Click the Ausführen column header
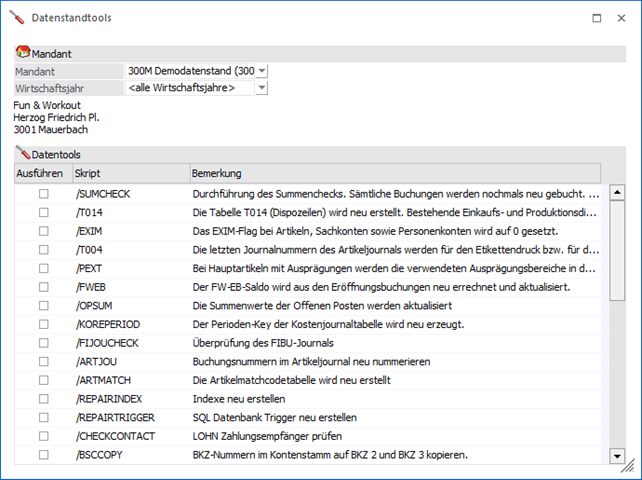Image resolution: width=642 pixels, height=480 pixels. point(41,173)
